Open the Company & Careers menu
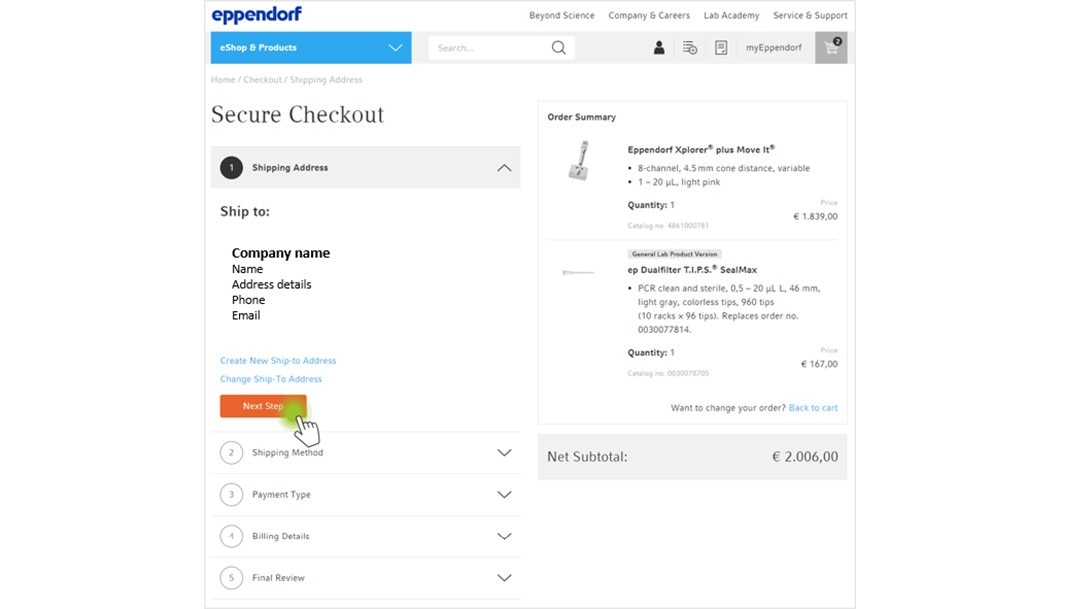 coord(649,15)
